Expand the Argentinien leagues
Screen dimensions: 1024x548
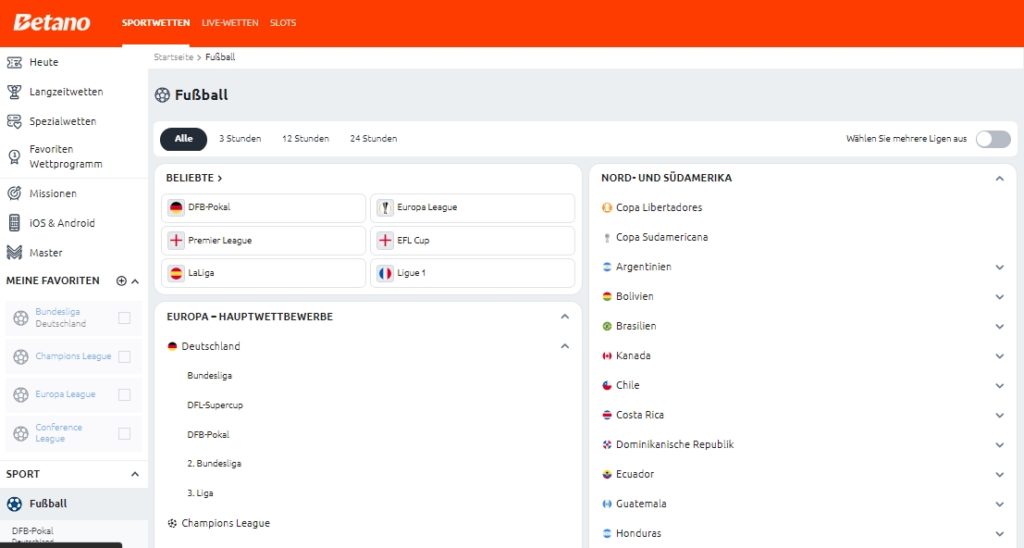pyautogui.click(x=999, y=267)
